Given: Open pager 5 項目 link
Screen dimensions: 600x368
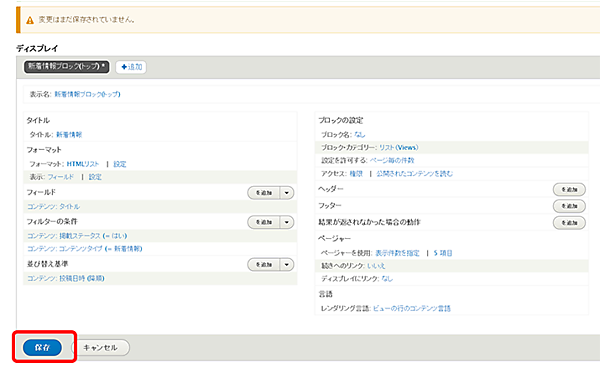Looking at the screenshot, I should [443, 253].
